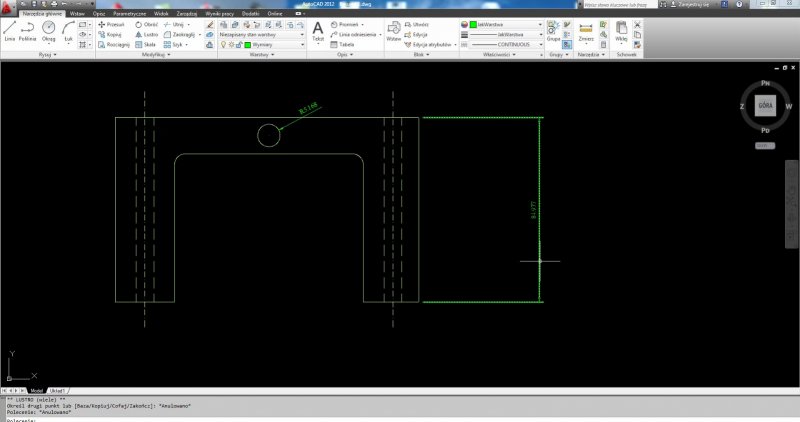The height and width of the screenshot is (422, 800).
Task: Click the Grupa icon
Action: [x=552, y=31]
